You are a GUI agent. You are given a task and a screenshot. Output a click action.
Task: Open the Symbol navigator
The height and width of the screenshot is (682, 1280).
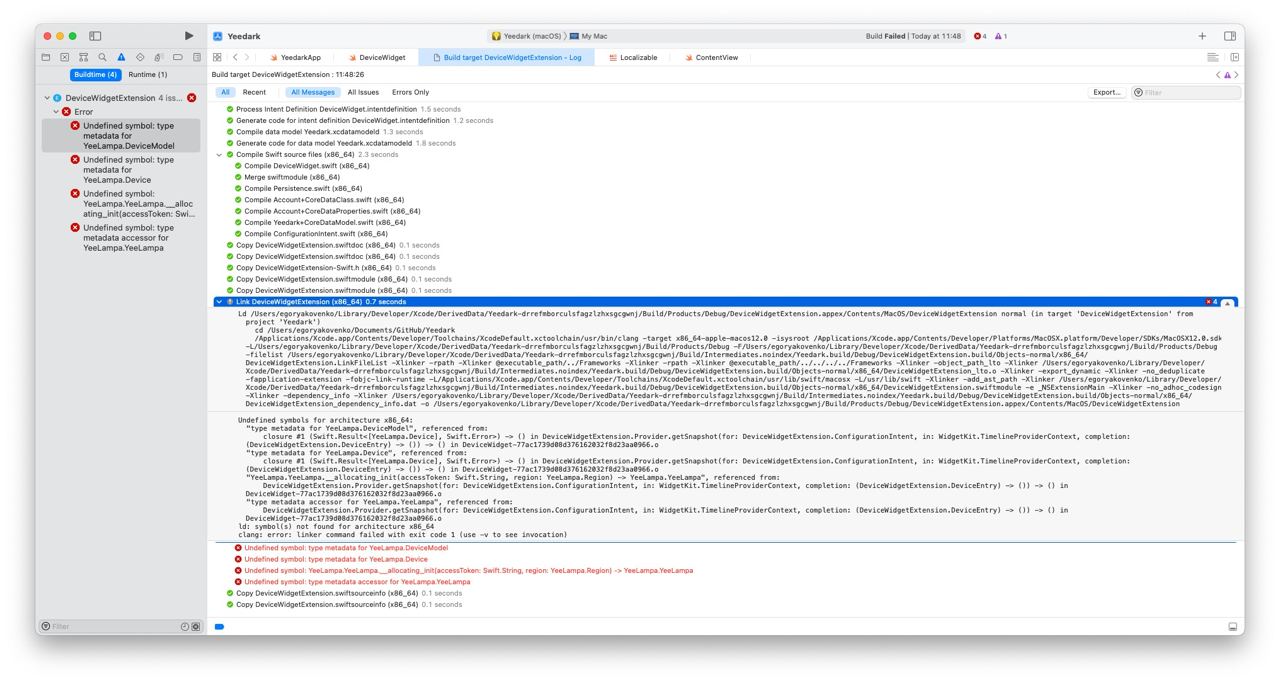click(84, 57)
